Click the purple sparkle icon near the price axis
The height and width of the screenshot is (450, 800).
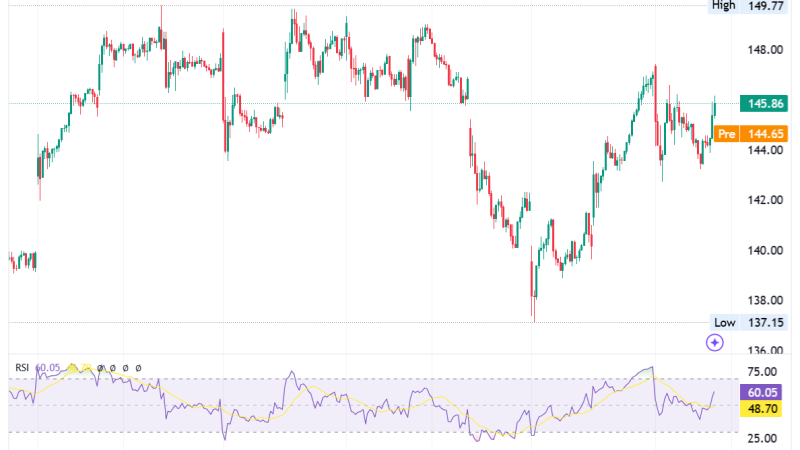(714, 342)
